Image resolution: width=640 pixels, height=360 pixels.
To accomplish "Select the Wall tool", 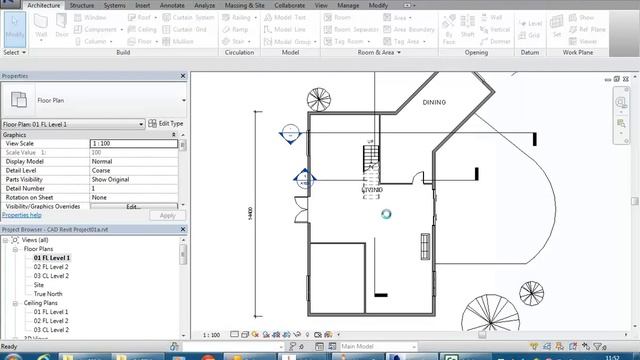I will 41,27.
